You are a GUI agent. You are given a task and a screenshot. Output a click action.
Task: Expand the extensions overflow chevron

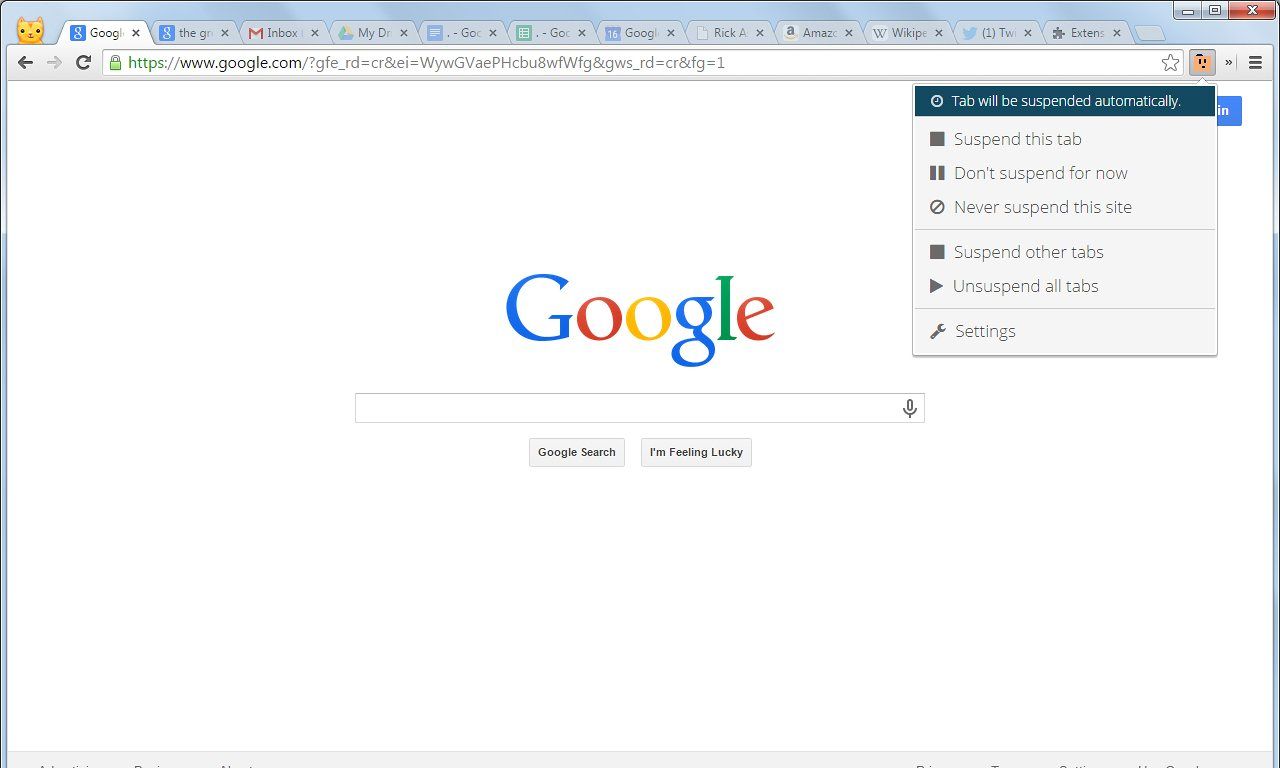tap(1227, 62)
